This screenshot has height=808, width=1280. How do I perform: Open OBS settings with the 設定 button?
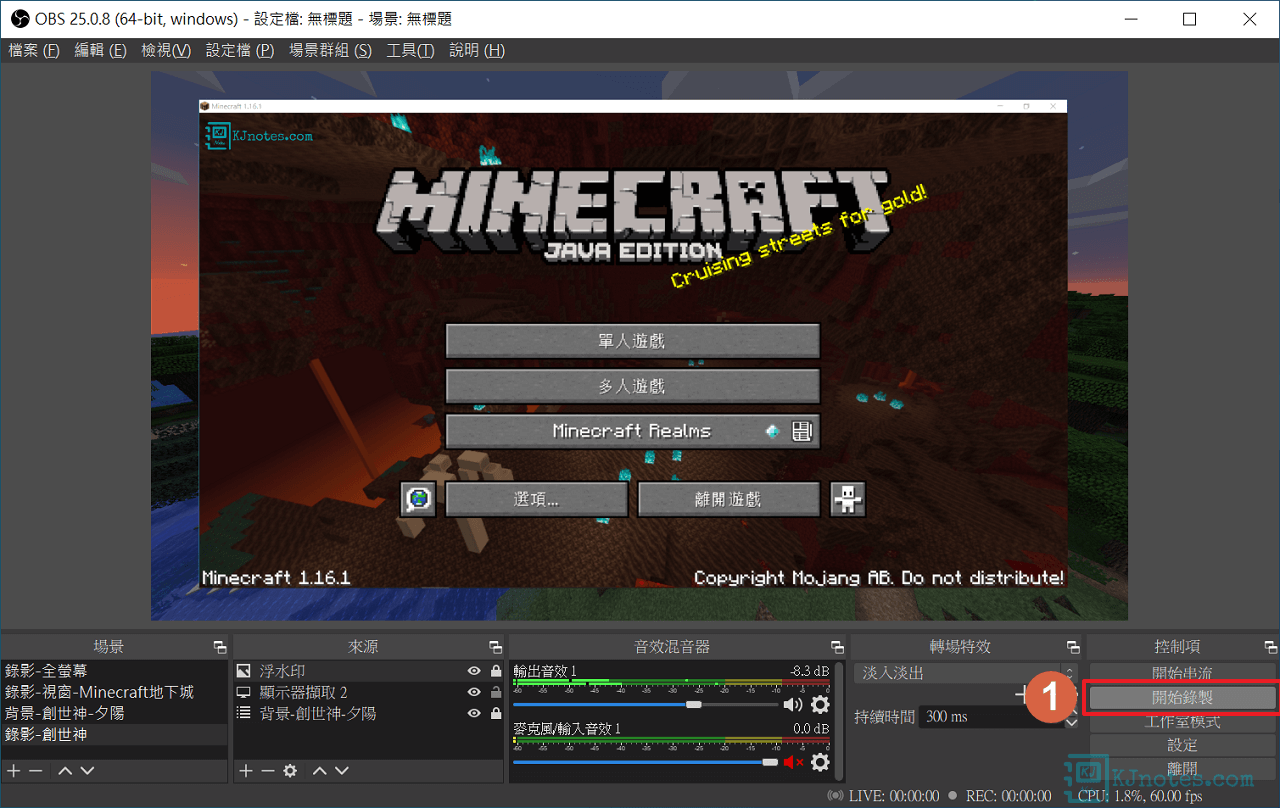click(x=1182, y=745)
